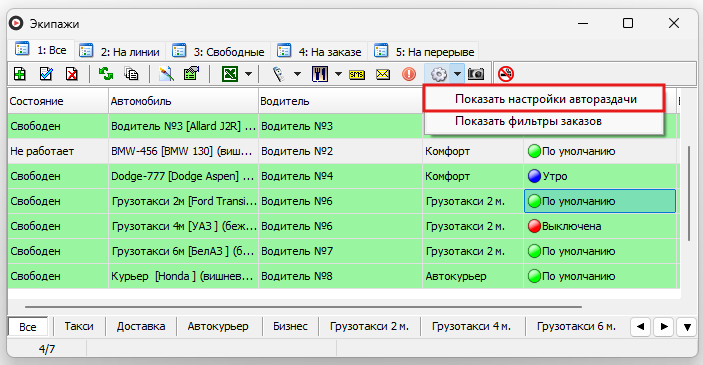Click the Автокурьер group cell
The image size is (703, 365).
(473, 276)
